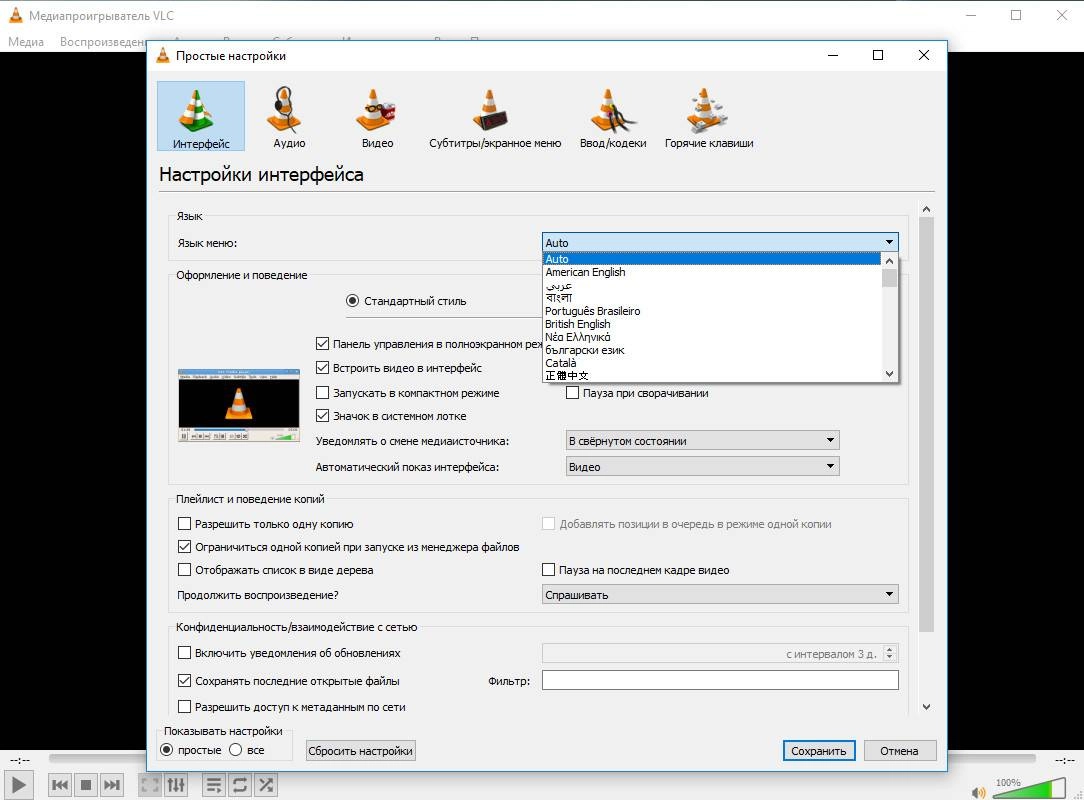The width and height of the screenshot is (1084, 800).
Task: Click the VLC cone icon in the settings title bar
Action: [162, 55]
